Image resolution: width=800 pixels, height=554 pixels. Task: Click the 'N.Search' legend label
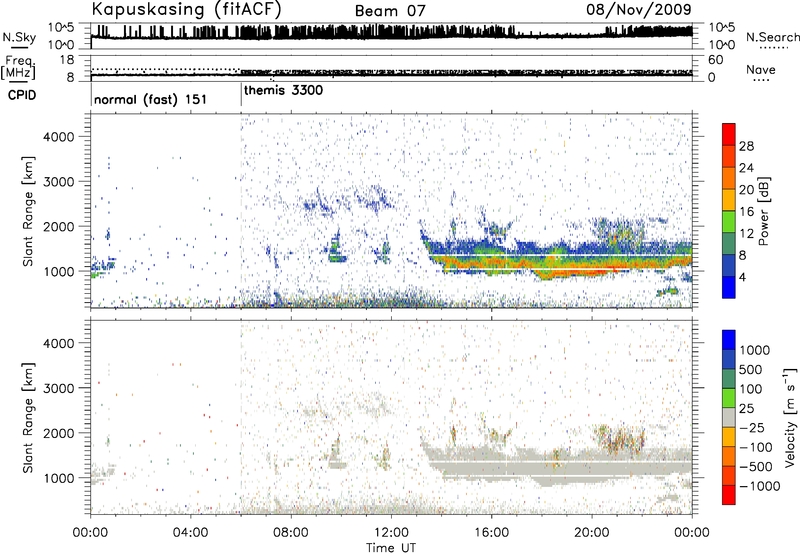[x=772, y=37]
